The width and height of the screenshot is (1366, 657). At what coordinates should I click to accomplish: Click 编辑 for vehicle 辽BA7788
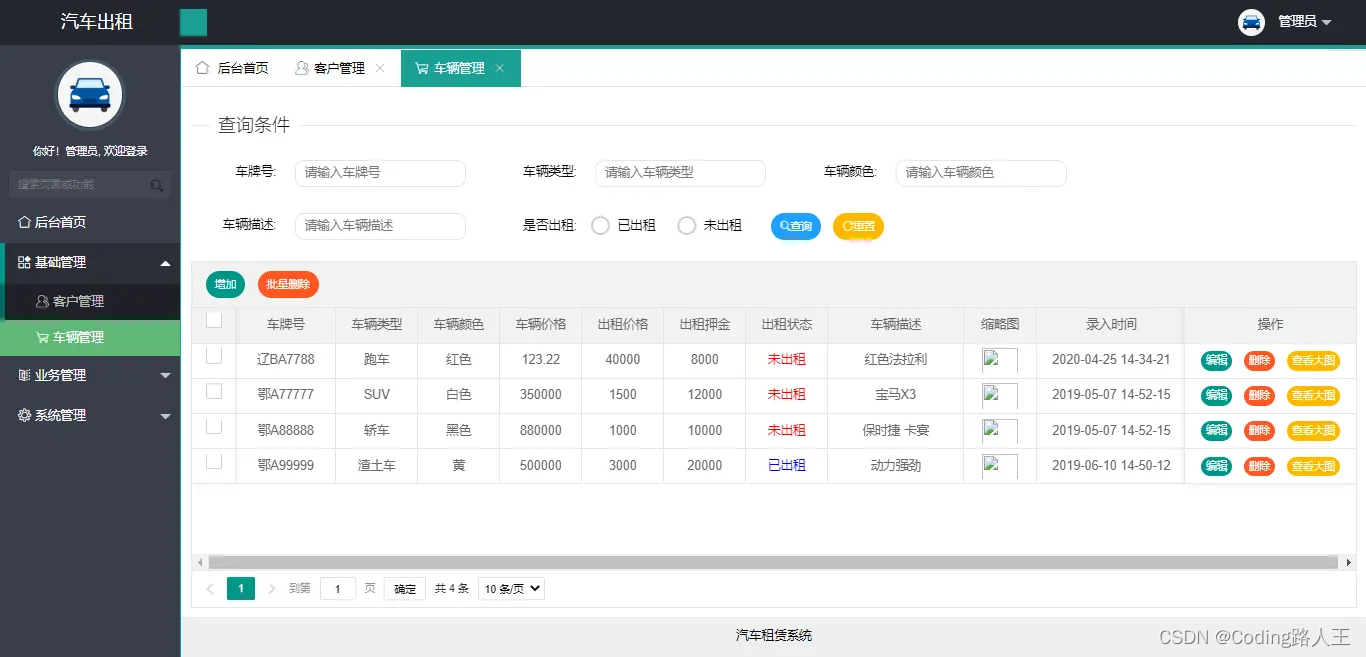tap(1216, 361)
